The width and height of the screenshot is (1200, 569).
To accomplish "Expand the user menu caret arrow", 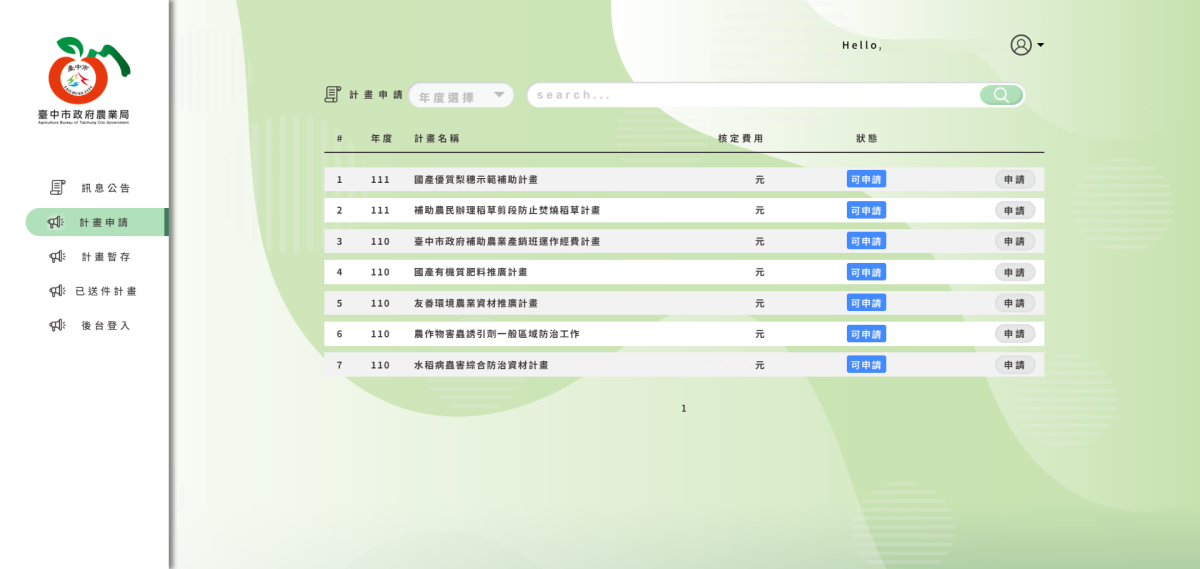I will (x=1041, y=45).
